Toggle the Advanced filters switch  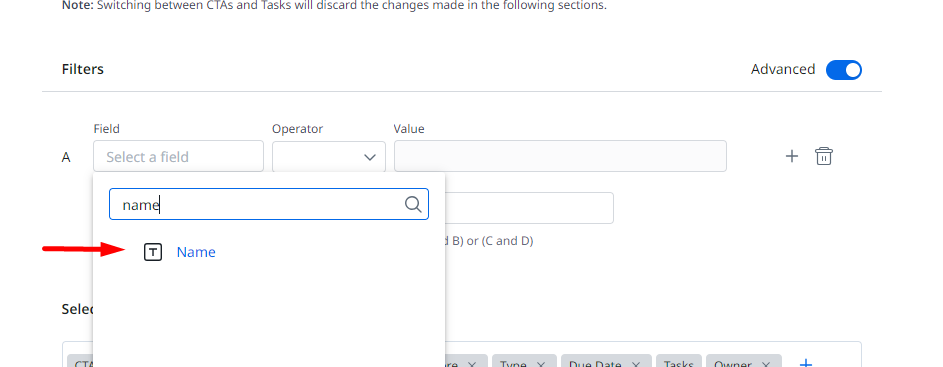[x=843, y=70]
